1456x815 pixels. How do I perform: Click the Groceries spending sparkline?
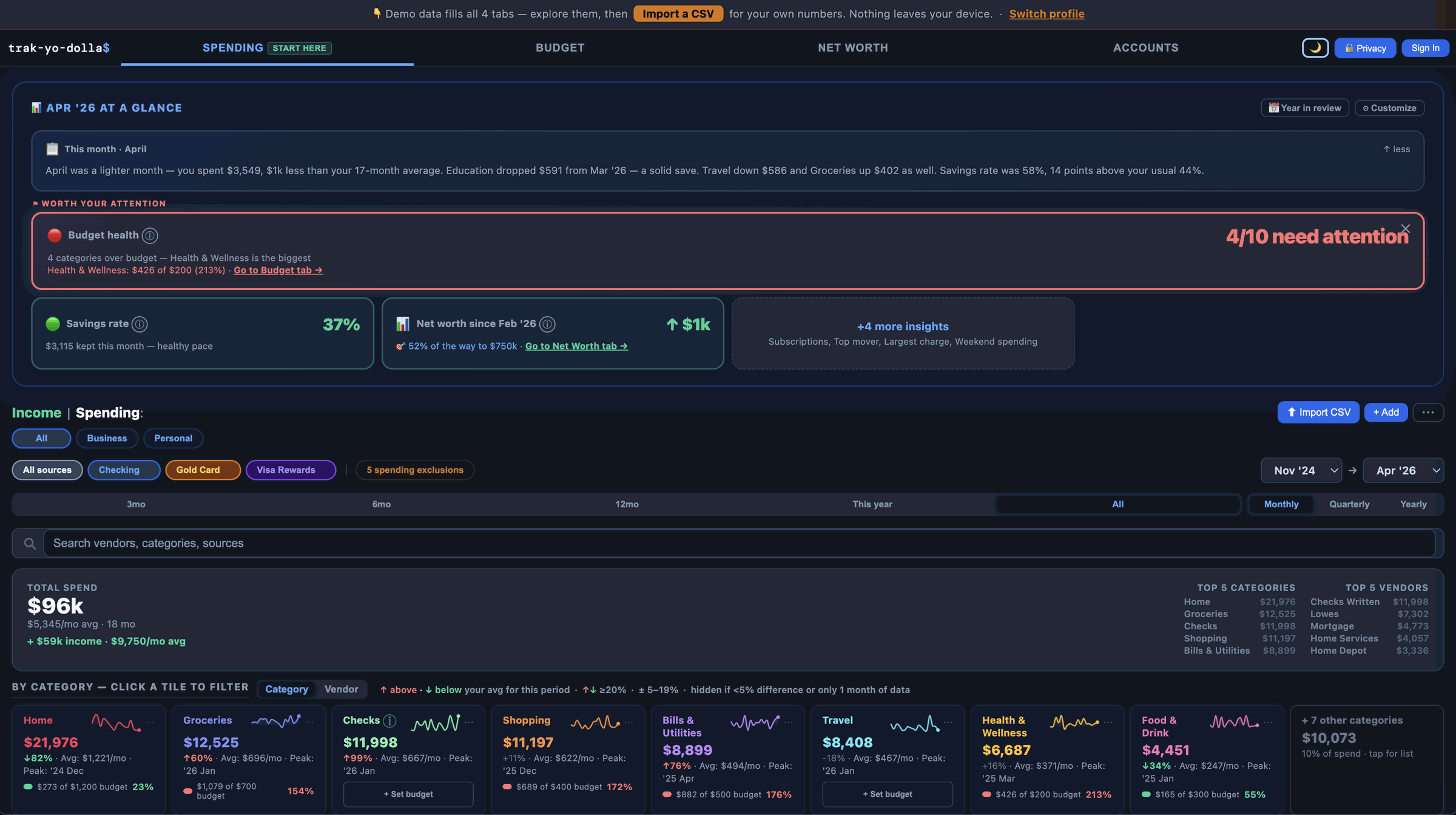tap(276, 721)
